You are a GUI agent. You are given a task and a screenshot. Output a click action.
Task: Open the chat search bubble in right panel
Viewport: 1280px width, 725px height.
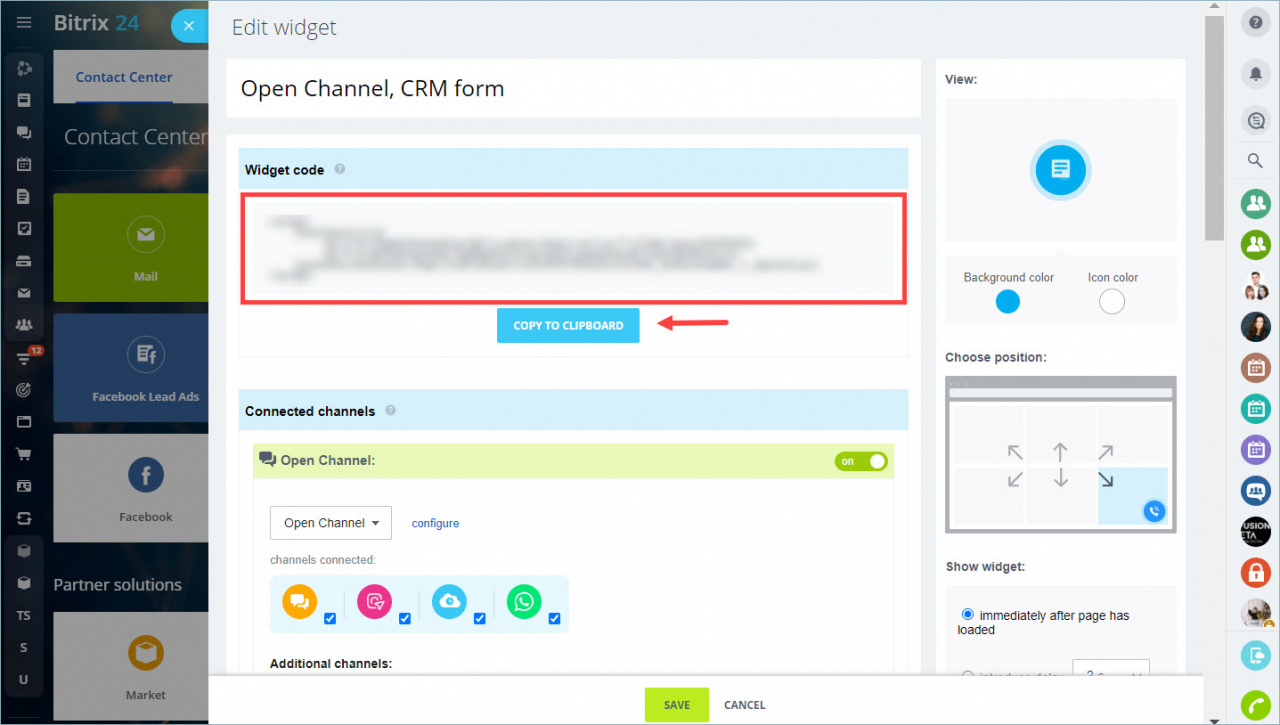pyautogui.click(x=1256, y=121)
